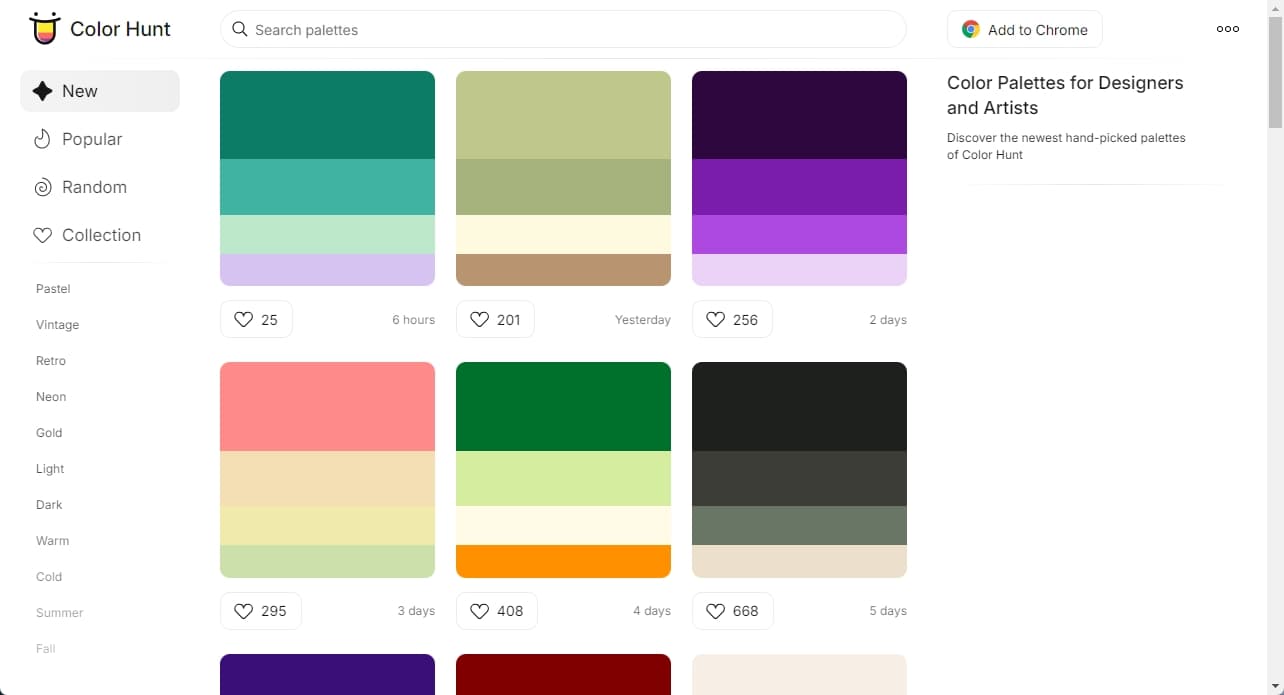Screen dimensions: 1284x695
Task: Filter by the Retro tag
Action: 51,361
